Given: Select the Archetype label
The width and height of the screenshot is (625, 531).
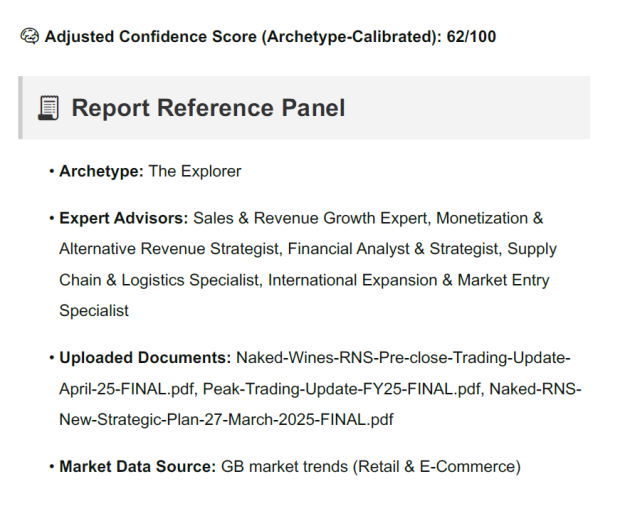Looking at the screenshot, I should coord(101,171).
